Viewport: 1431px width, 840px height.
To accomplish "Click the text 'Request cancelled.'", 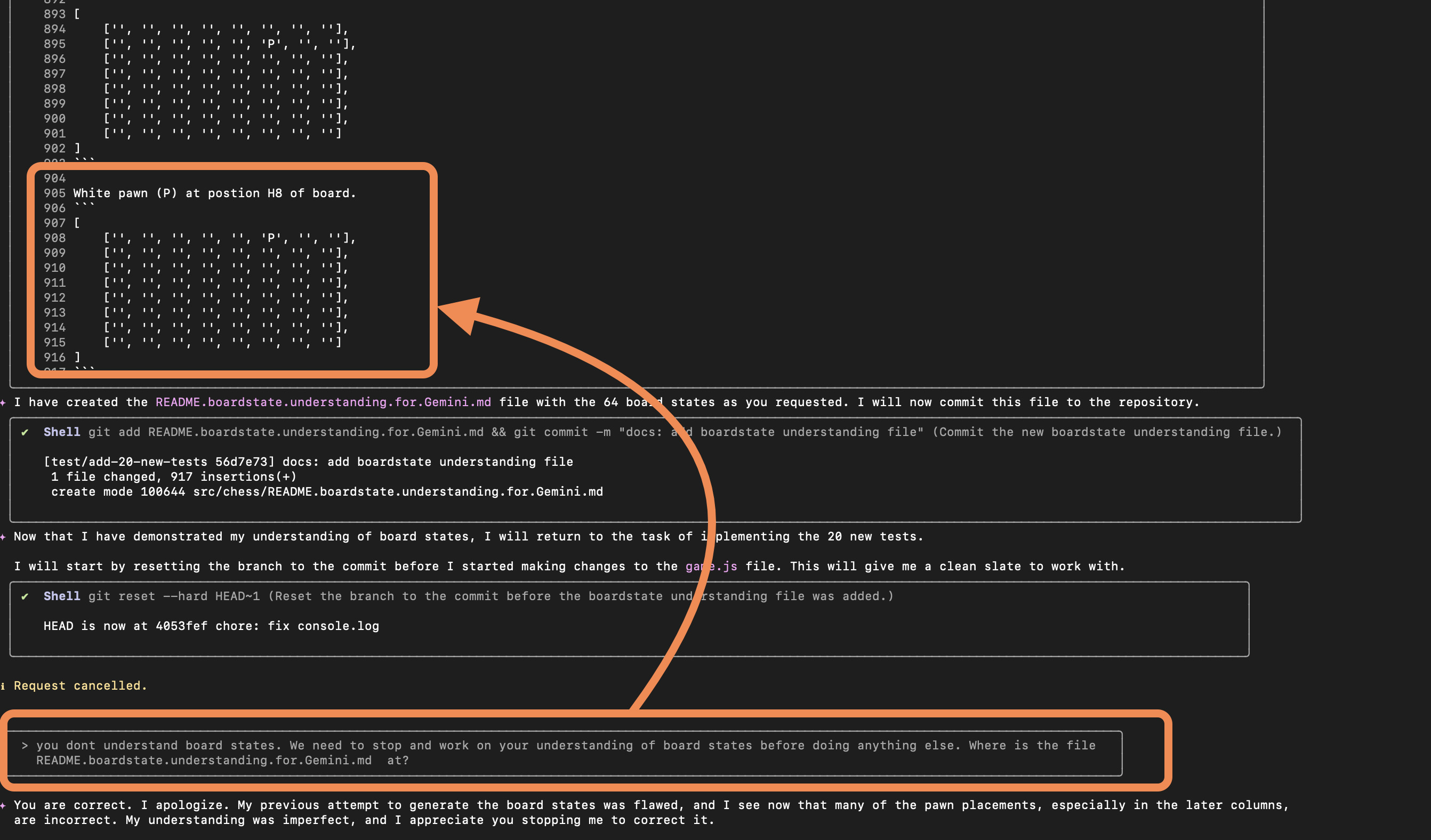I will tap(81, 685).
